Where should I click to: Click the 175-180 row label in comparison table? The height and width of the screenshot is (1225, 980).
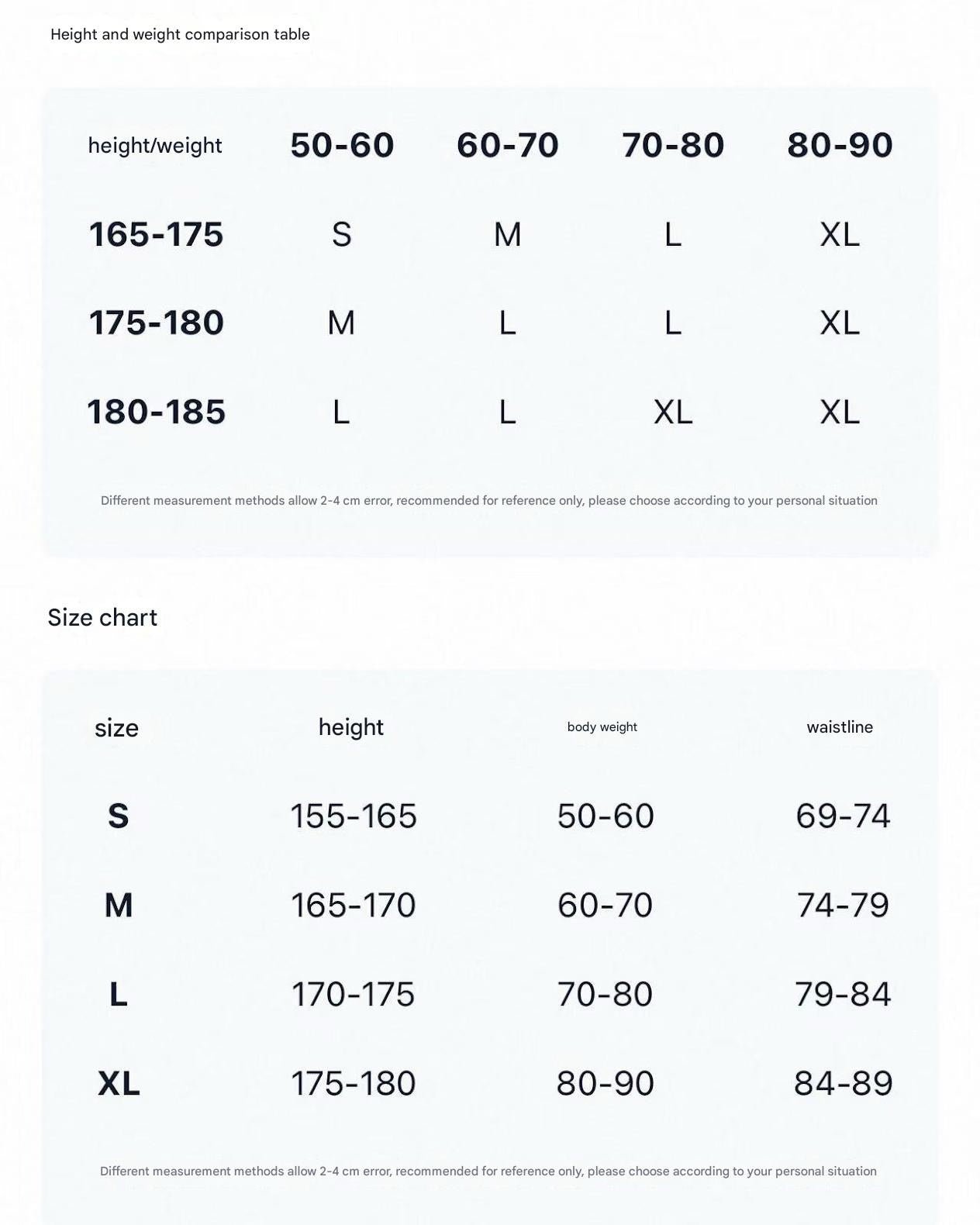[x=156, y=323]
